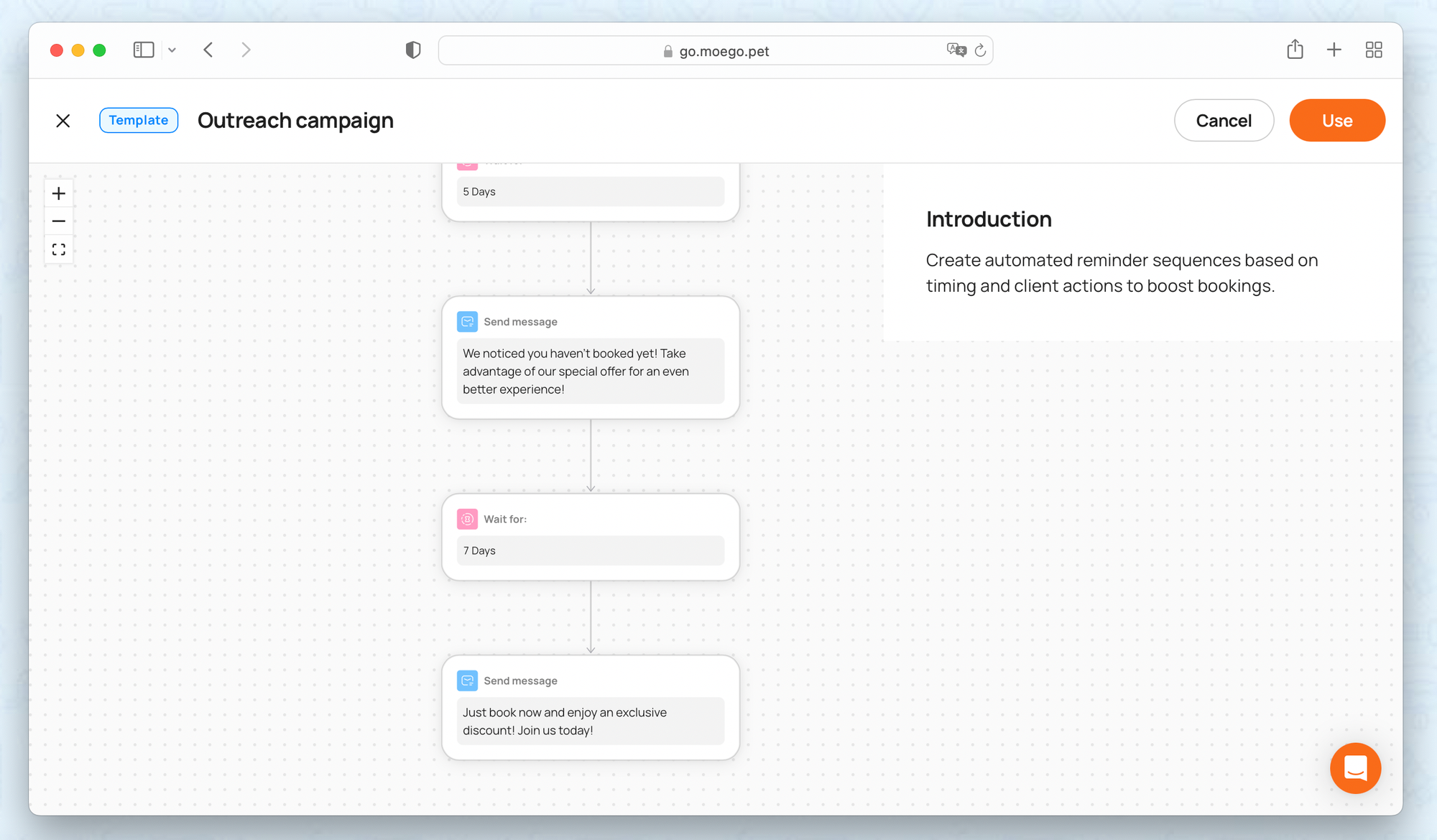1437x840 pixels.
Task: Reload the current page
Action: [x=980, y=50]
